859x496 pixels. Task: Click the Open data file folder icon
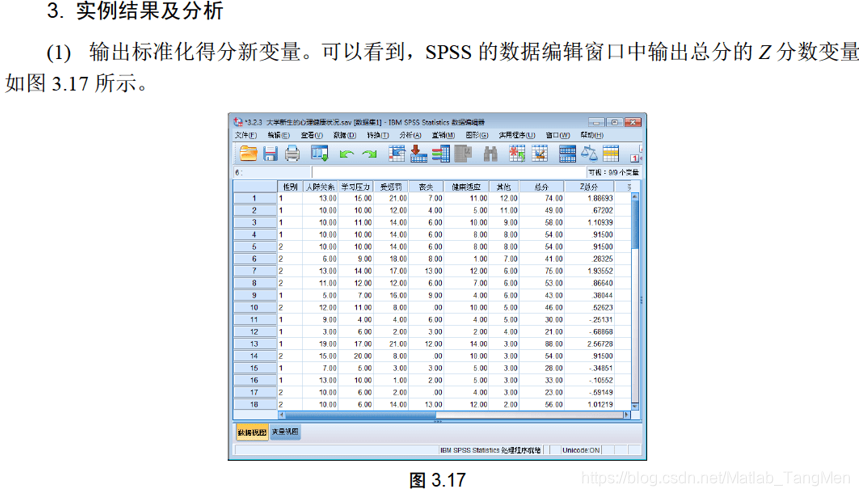[248, 153]
